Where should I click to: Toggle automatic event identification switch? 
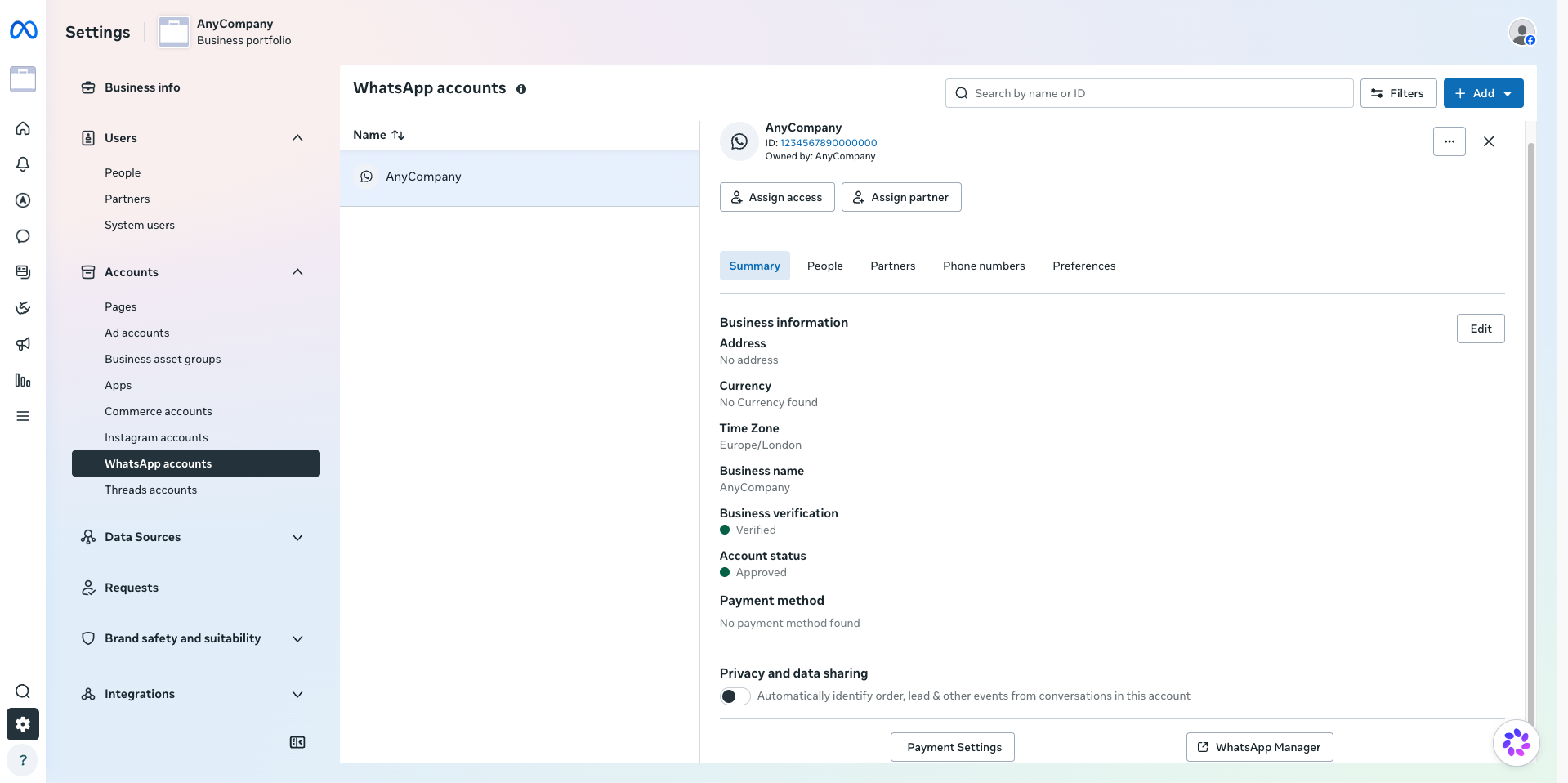click(x=735, y=696)
